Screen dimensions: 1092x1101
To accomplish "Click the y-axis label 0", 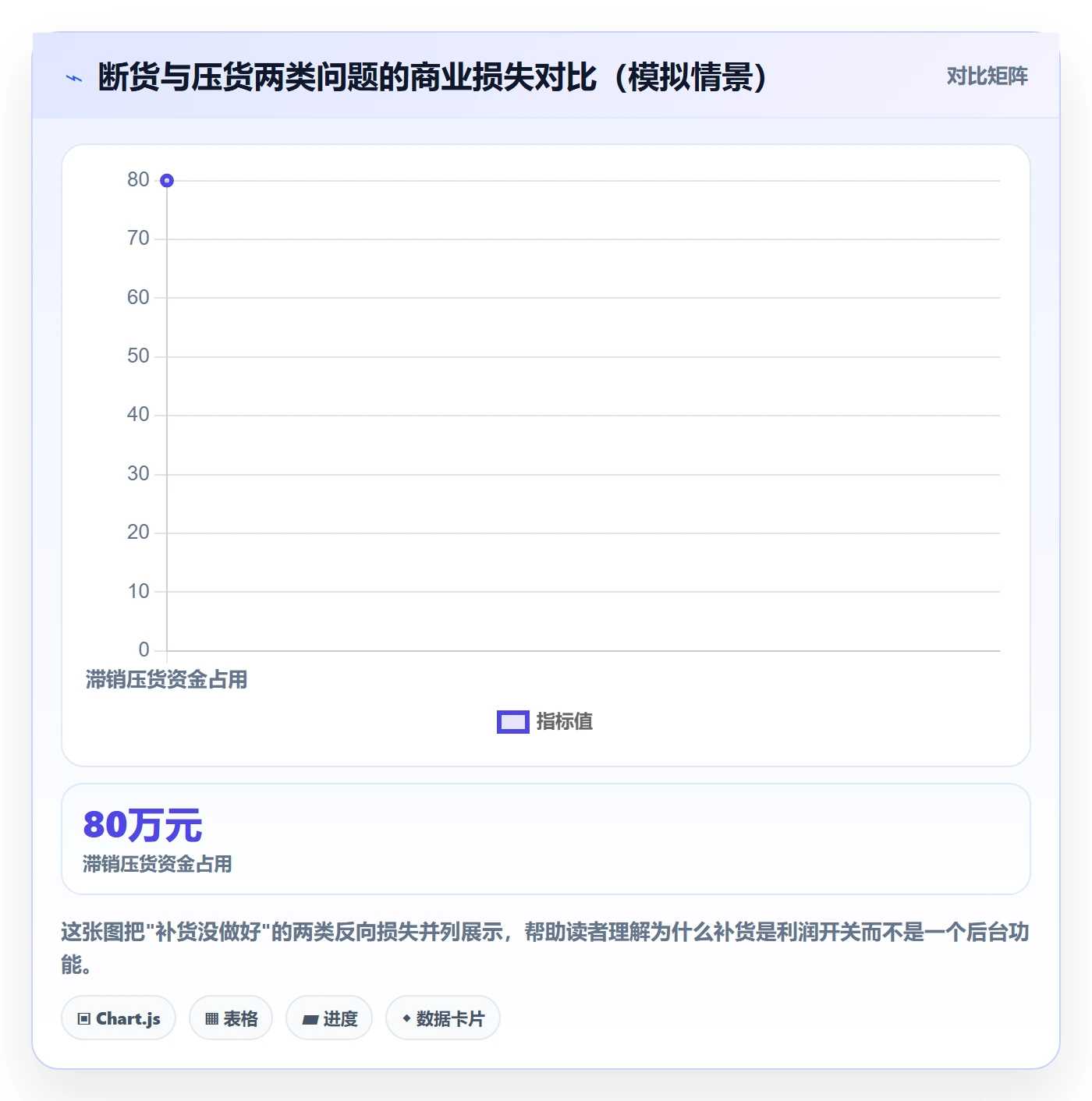I will pos(144,650).
